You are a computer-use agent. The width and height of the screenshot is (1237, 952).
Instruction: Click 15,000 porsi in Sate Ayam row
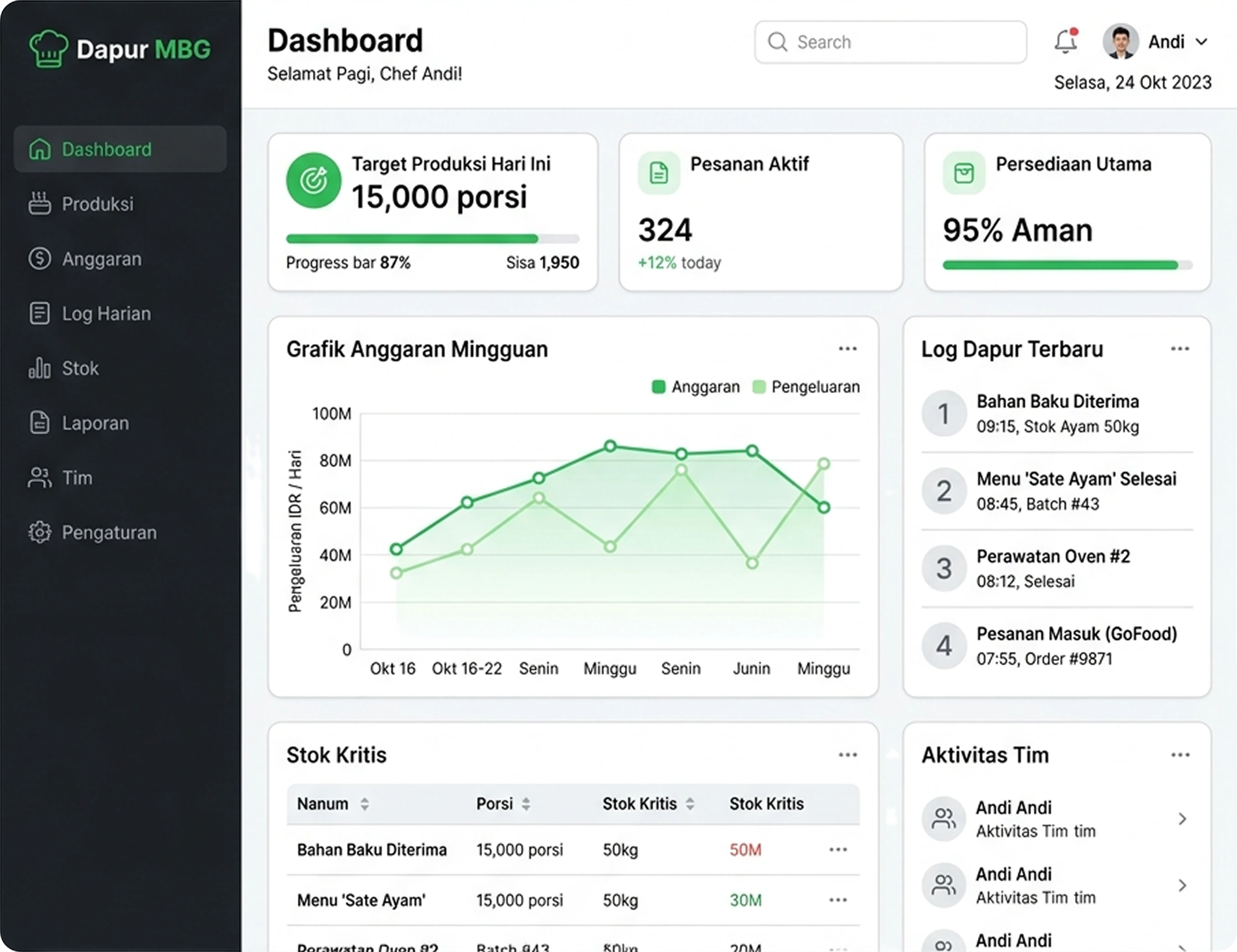click(520, 900)
